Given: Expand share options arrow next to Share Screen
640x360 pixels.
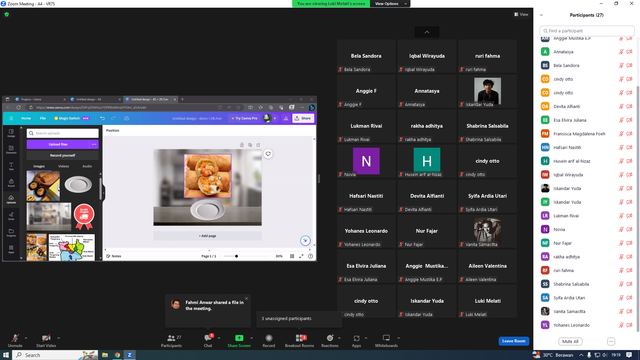Looking at the screenshot, I should pyautogui.click(x=251, y=338).
